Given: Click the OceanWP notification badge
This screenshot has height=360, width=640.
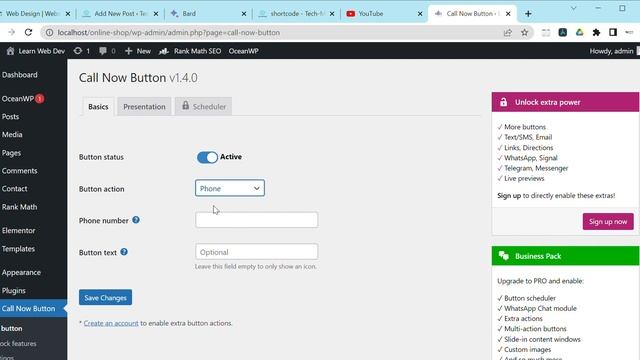Looking at the screenshot, I should point(40,99).
